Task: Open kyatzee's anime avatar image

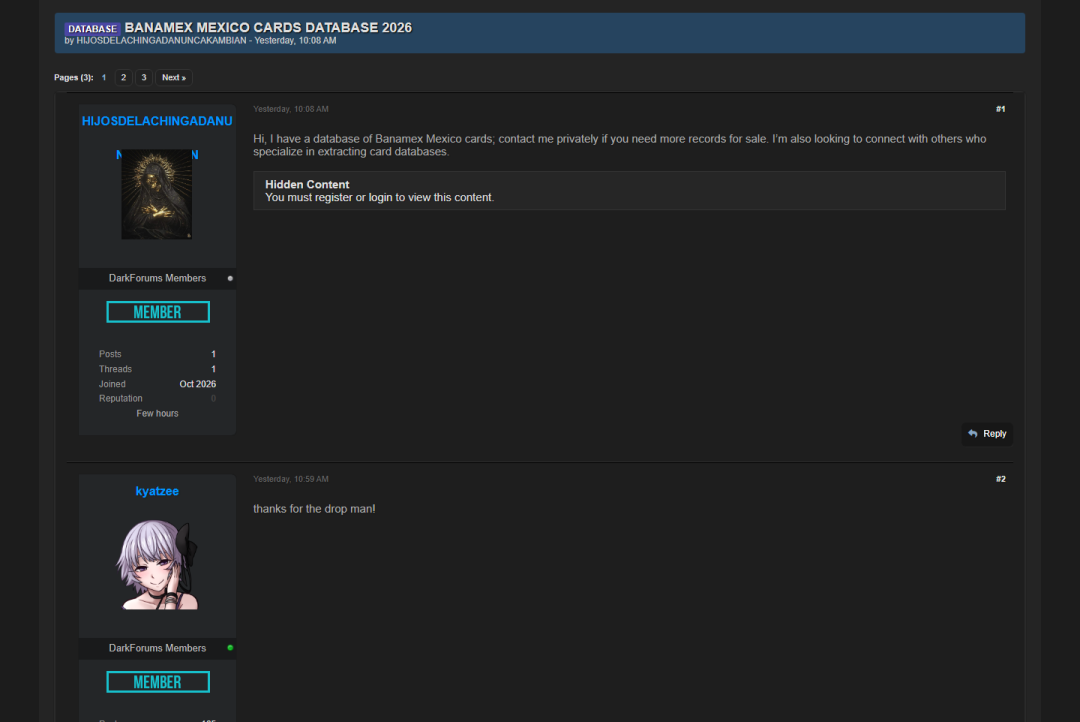Action: pos(157,564)
